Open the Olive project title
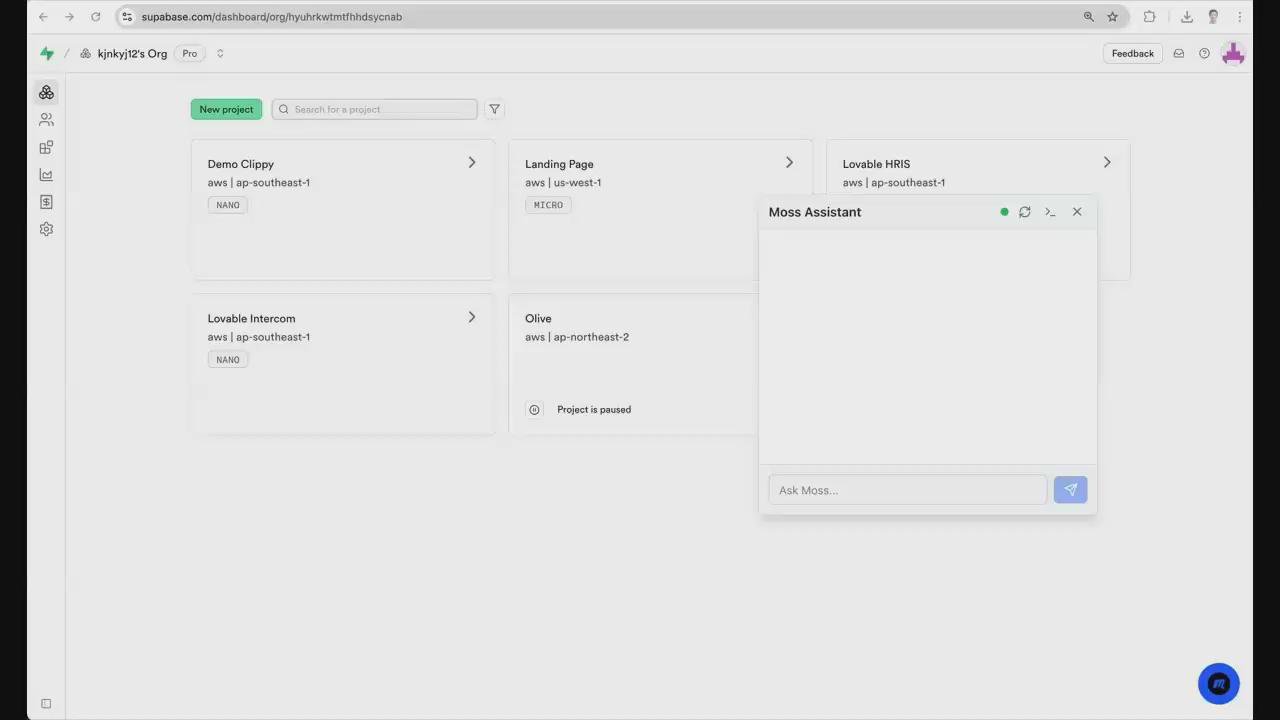This screenshot has height=720, width=1280. pos(538,318)
